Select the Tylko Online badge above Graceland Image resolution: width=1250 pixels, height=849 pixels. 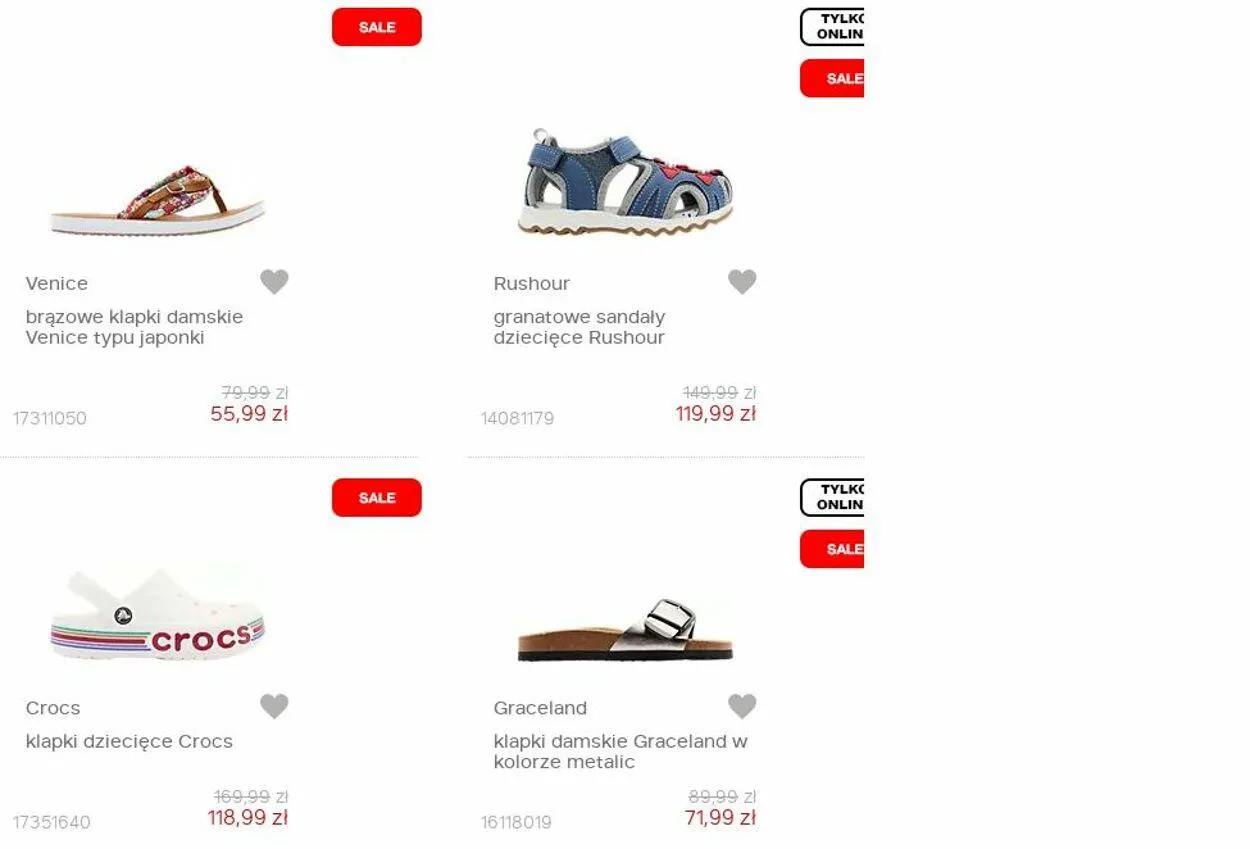pos(832,497)
